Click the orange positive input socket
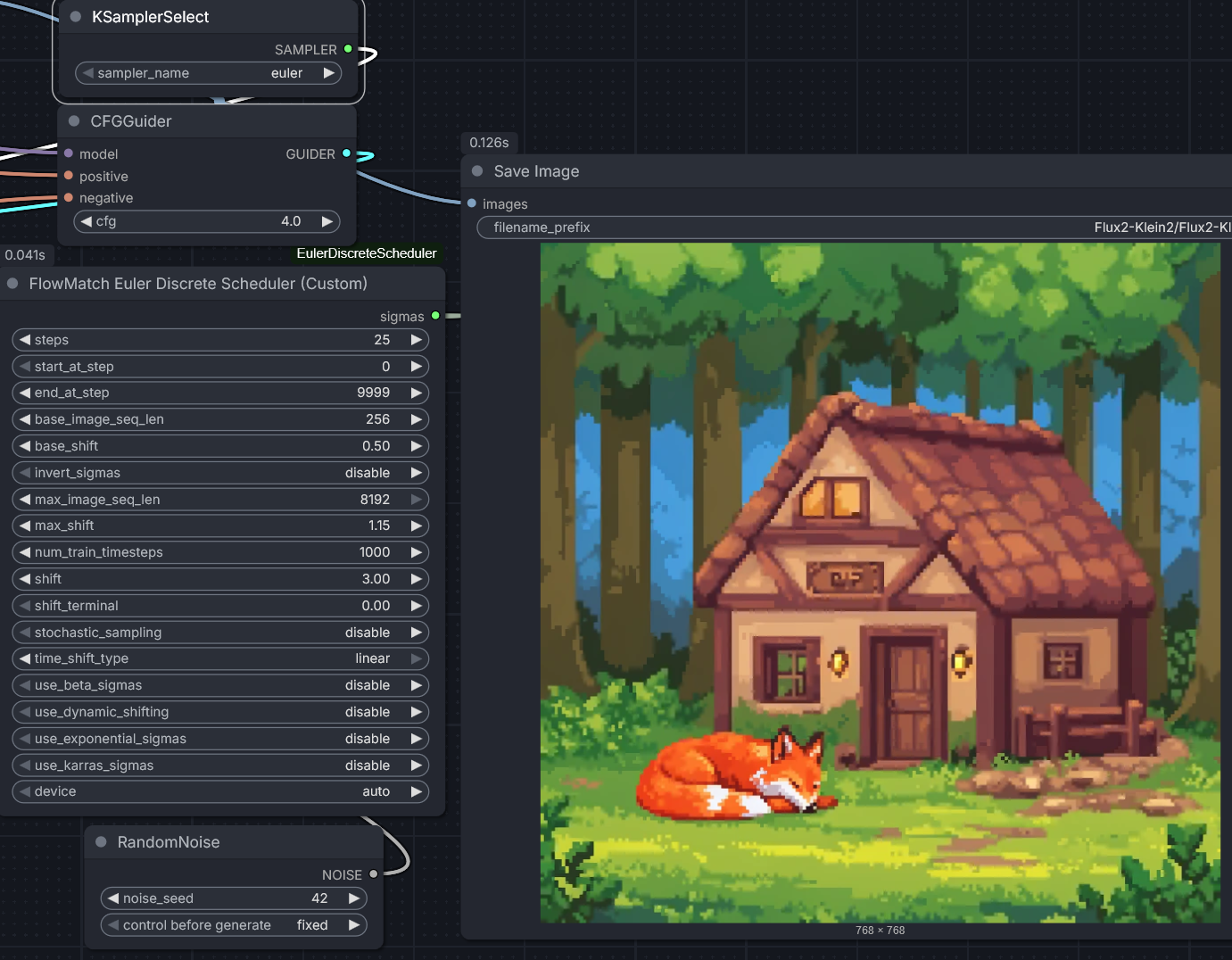The height and width of the screenshot is (960, 1232). (x=69, y=176)
